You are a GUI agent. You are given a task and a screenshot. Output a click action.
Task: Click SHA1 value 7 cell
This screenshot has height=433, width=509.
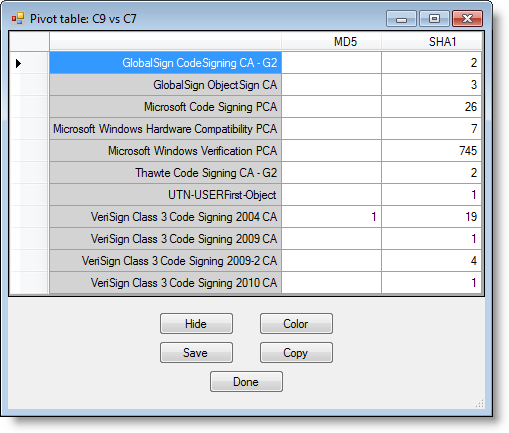click(431, 129)
